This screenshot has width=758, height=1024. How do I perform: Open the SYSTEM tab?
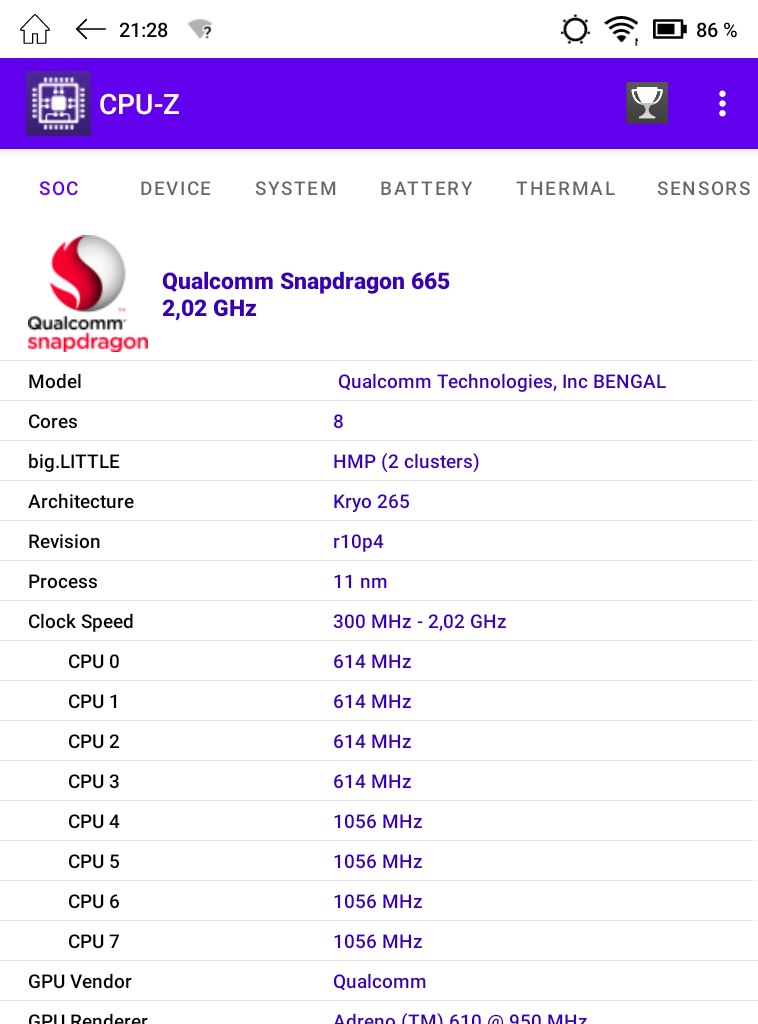[296, 189]
